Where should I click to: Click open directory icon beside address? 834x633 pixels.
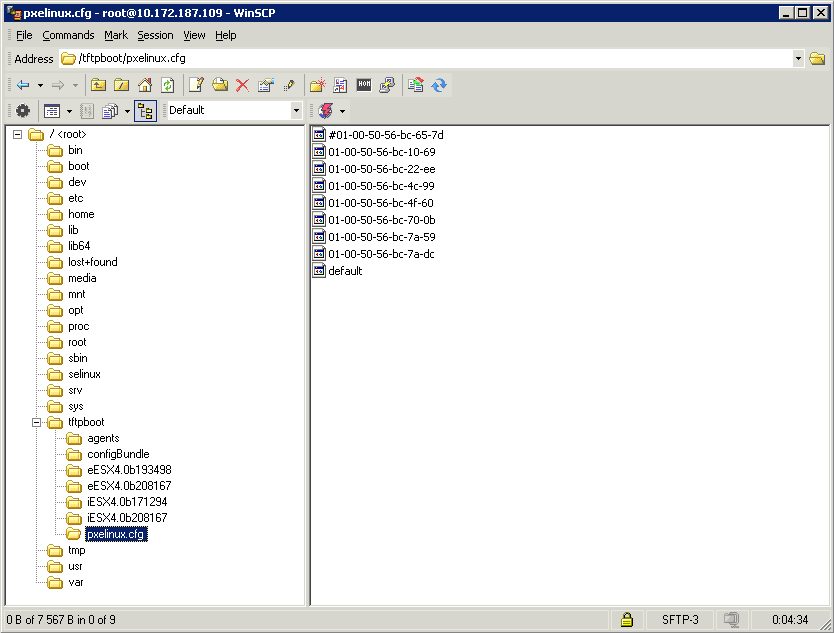pos(817,59)
